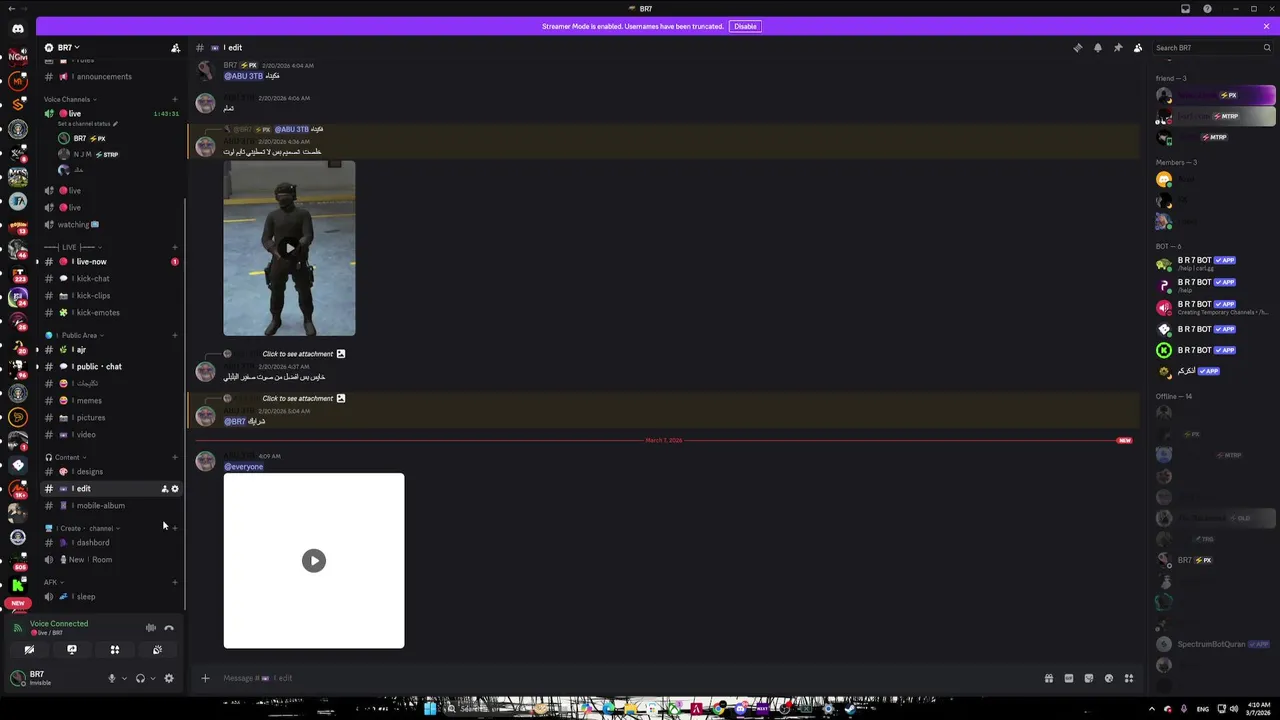
Task: Play the dark character video thumbnail
Action: pyautogui.click(x=289, y=248)
